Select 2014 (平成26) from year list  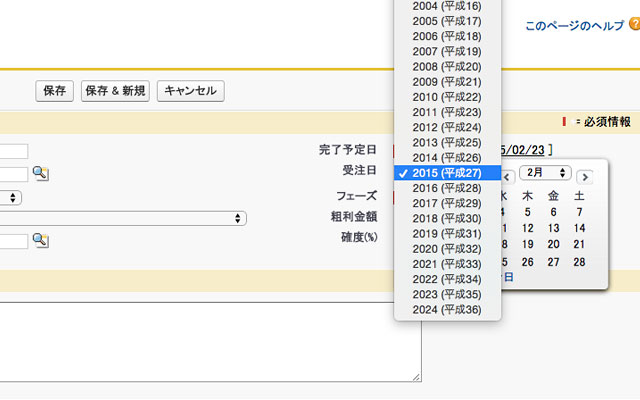click(x=447, y=158)
